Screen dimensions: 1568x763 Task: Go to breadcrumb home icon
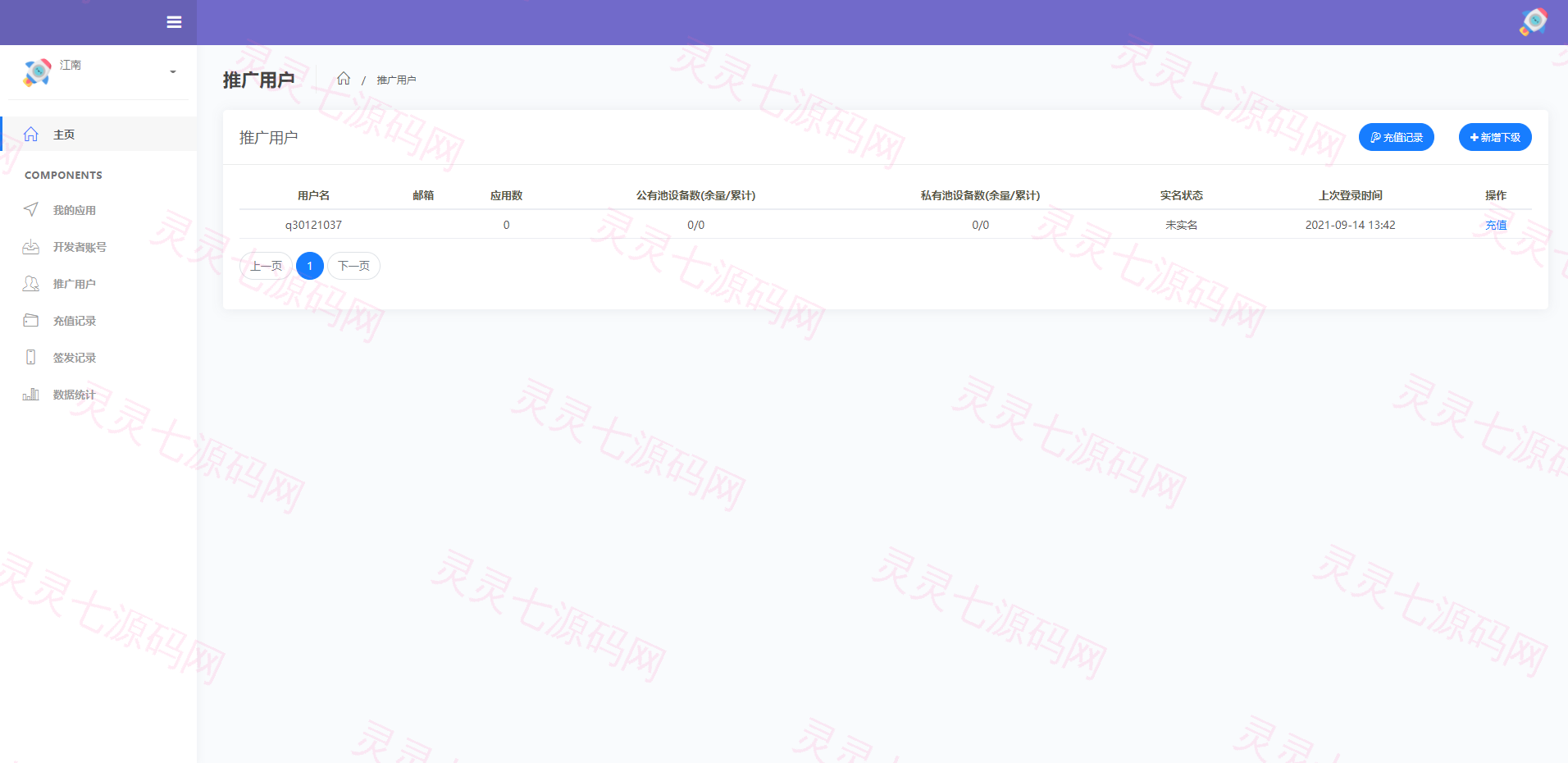click(x=344, y=79)
